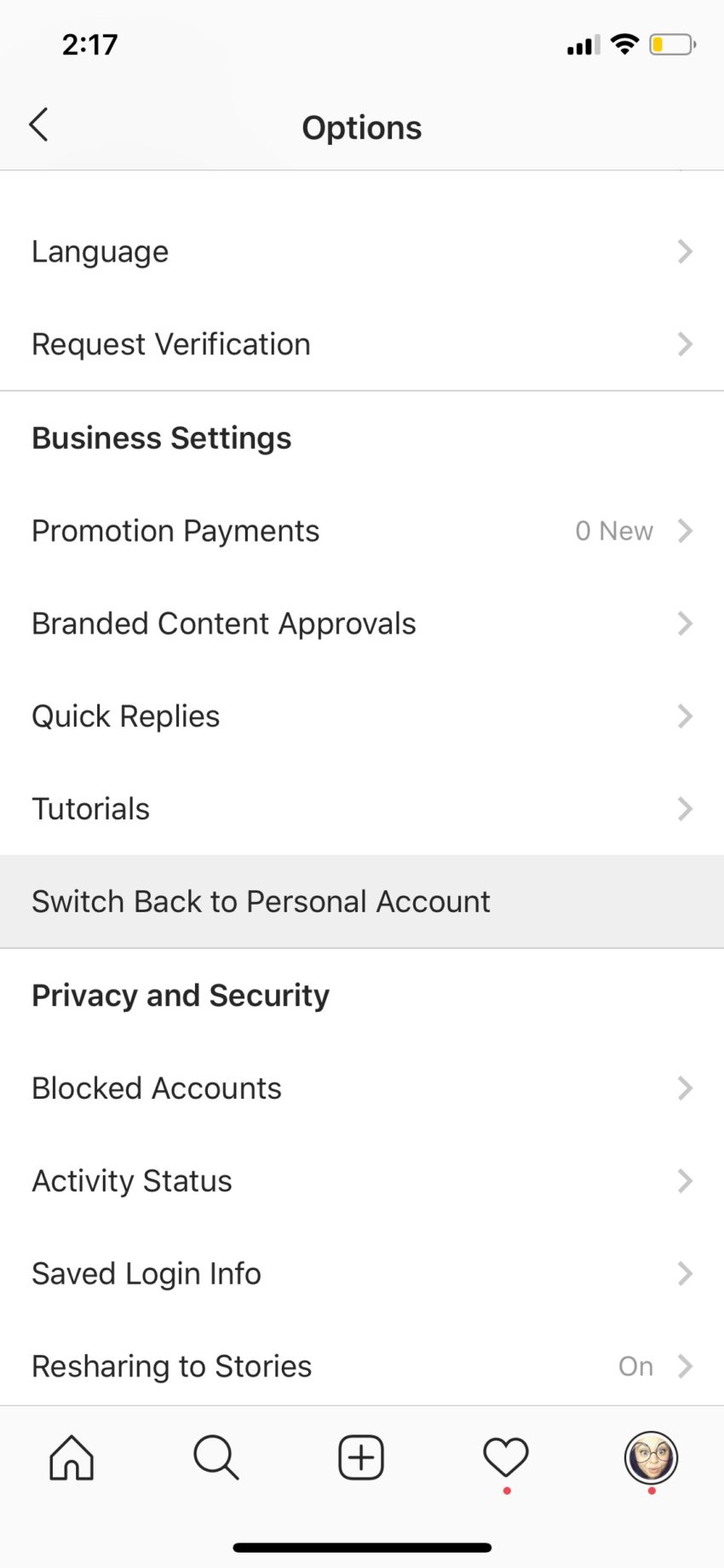Open the Activity heart icon
724x1568 pixels.
pos(506,1457)
